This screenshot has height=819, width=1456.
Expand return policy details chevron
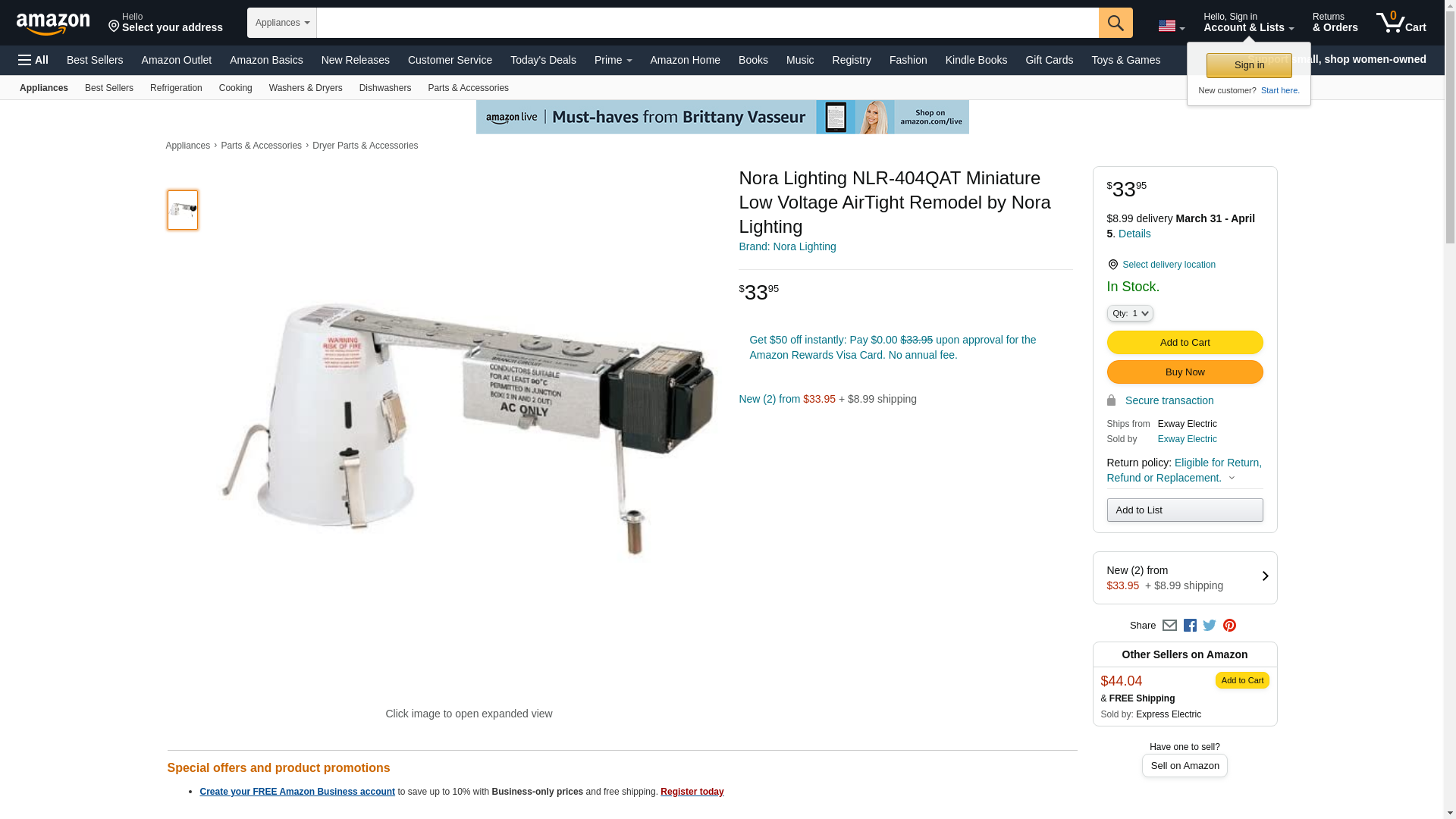[x=1232, y=479]
